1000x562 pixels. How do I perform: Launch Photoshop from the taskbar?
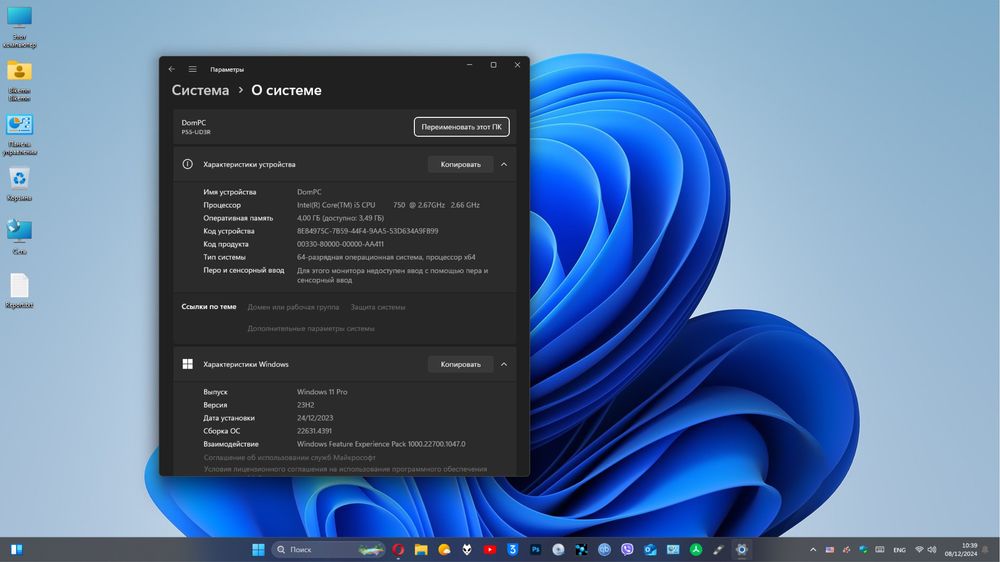pos(535,549)
